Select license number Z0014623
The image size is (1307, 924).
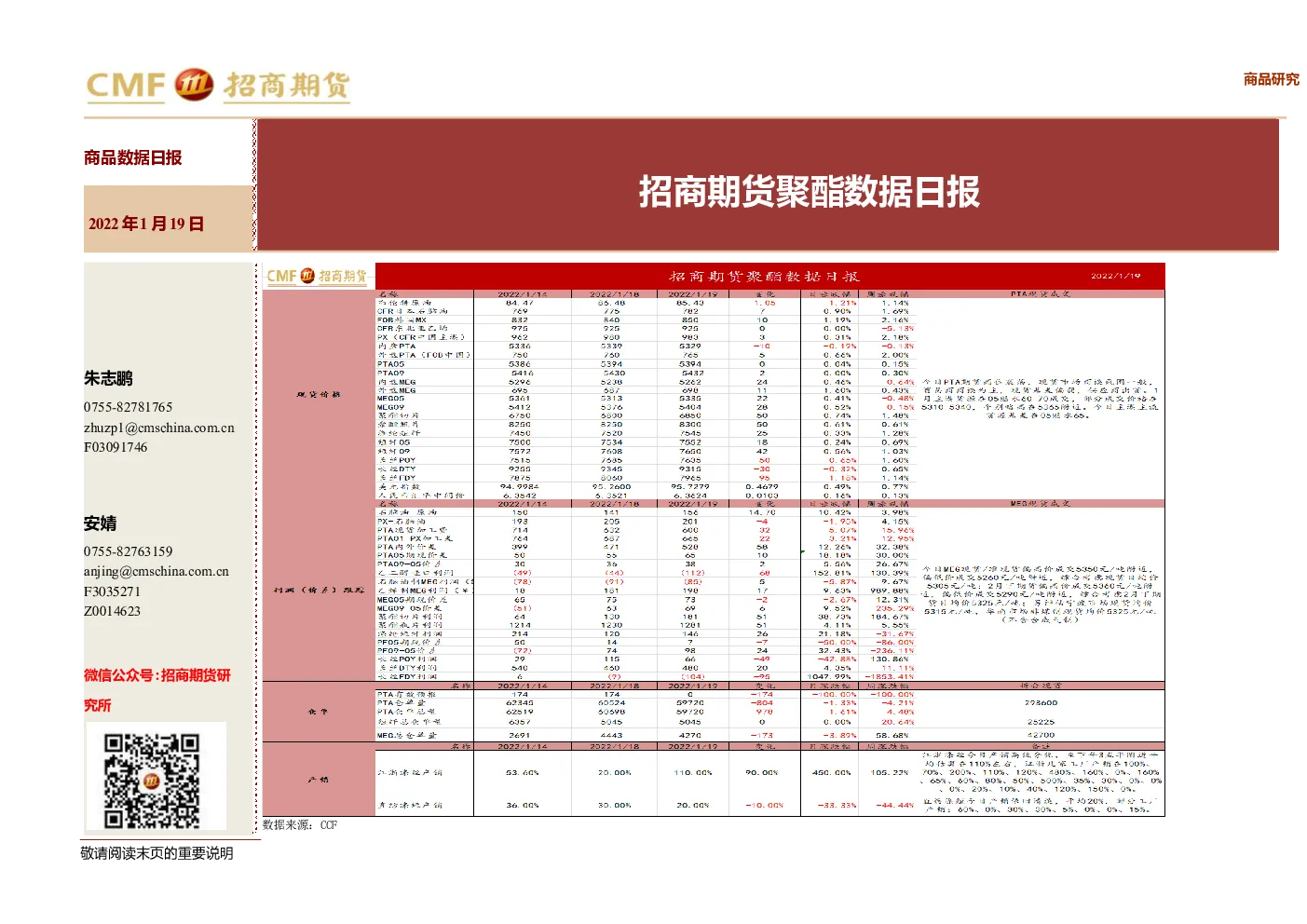click(x=112, y=611)
